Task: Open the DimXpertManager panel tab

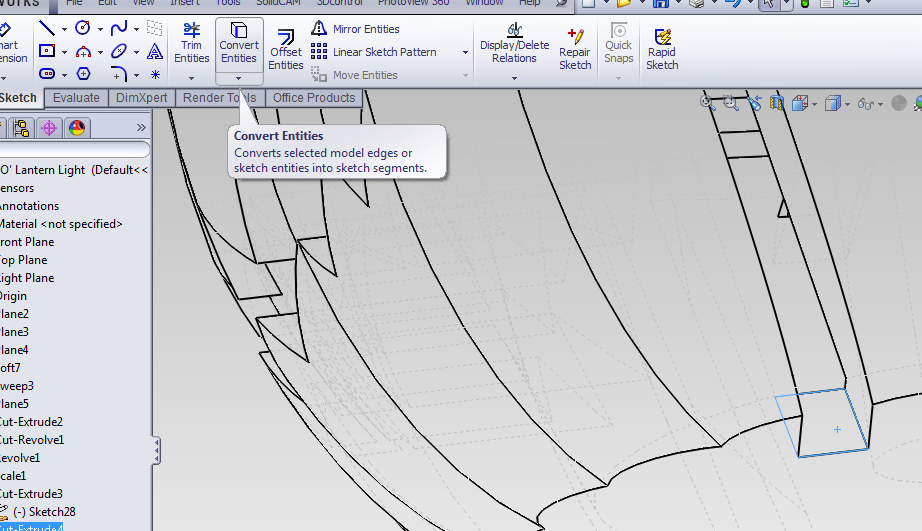Action: coord(49,128)
